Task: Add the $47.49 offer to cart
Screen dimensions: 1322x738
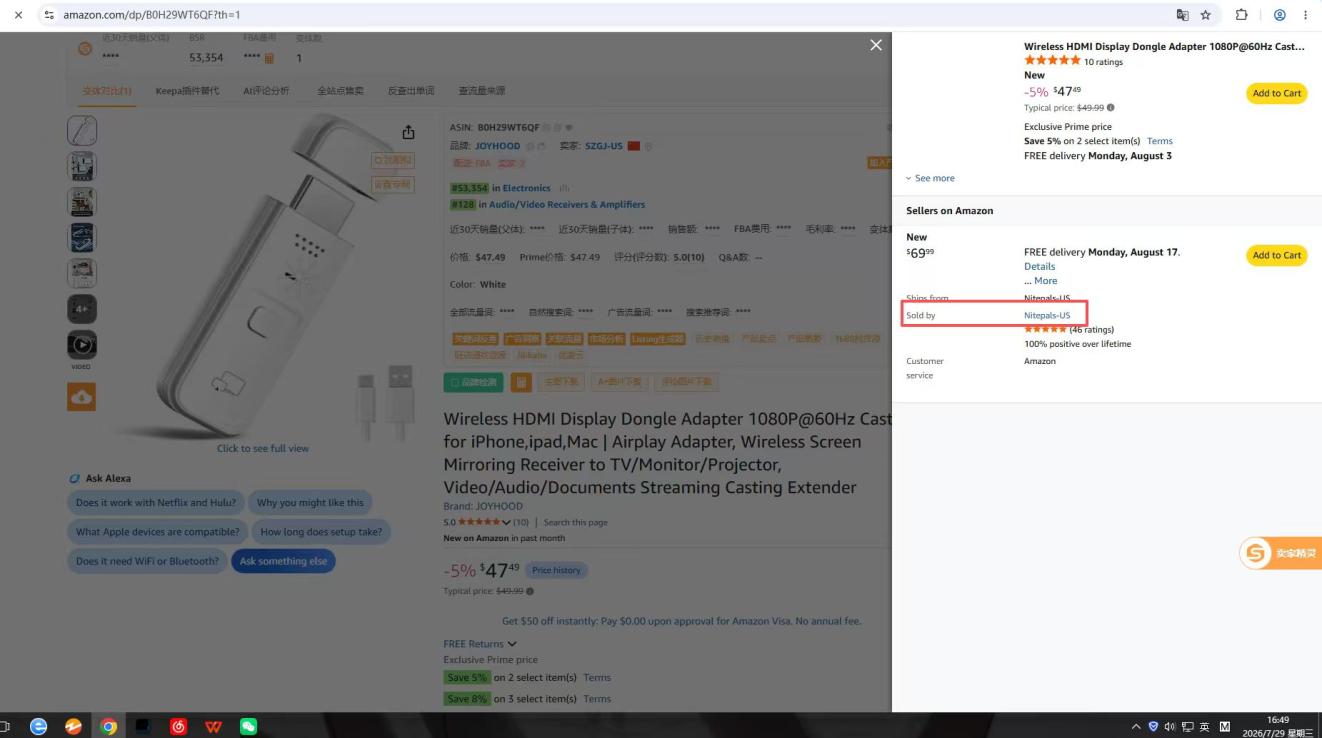Action: tap(1277, 93)
